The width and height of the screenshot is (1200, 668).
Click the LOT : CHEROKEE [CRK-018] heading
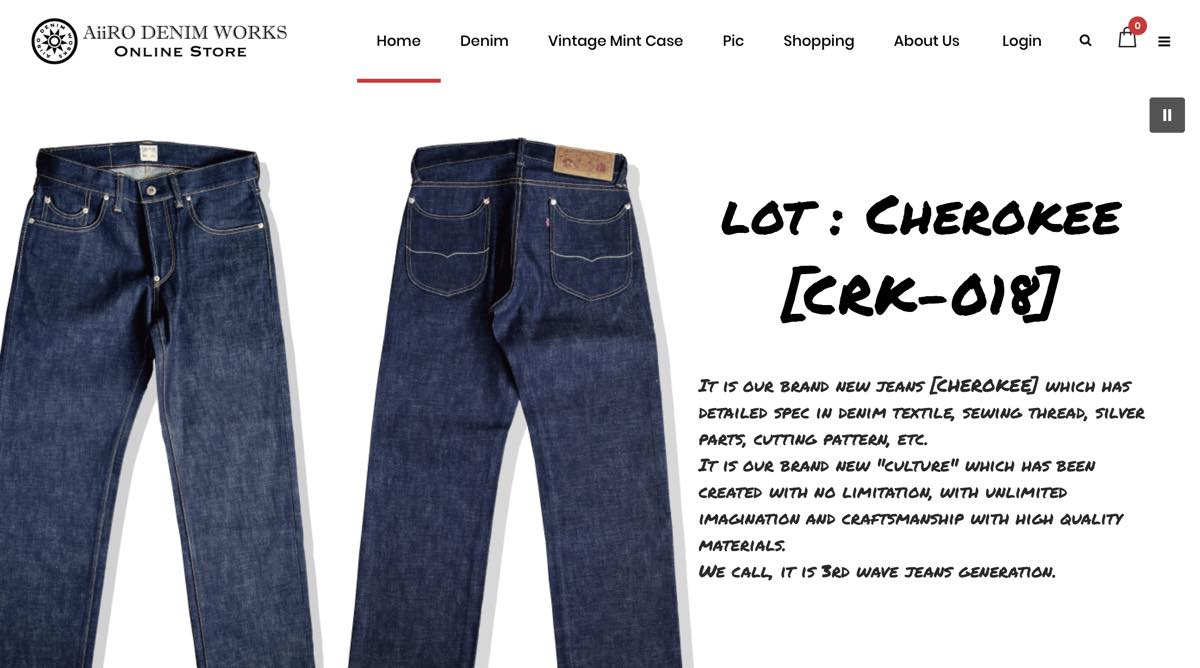tap(920, 256)
